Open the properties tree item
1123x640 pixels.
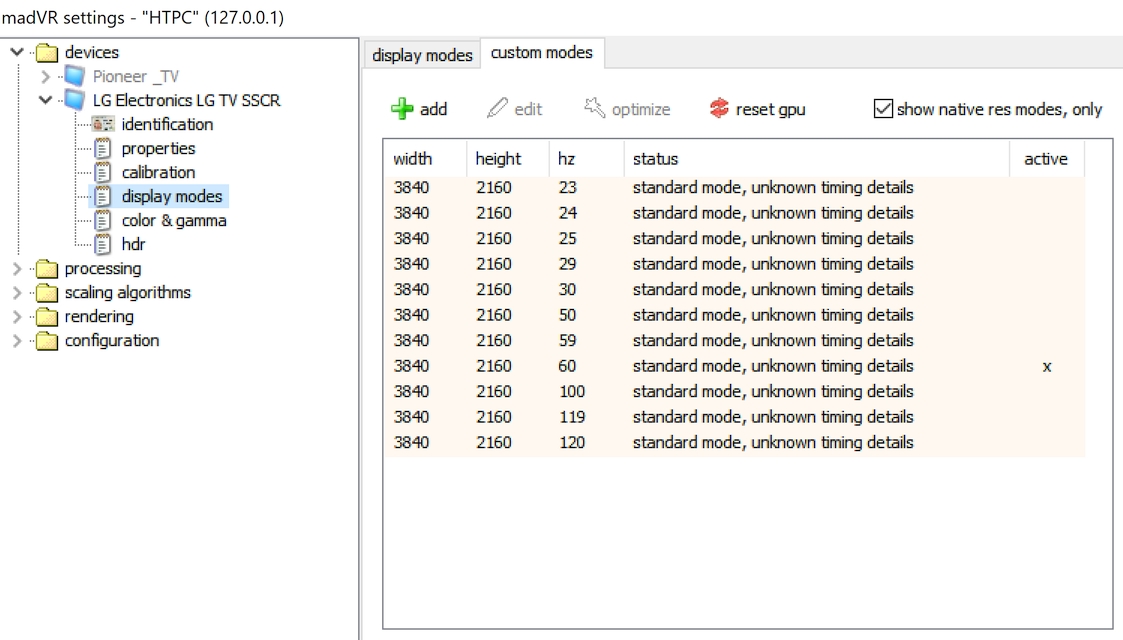(158, 149)
